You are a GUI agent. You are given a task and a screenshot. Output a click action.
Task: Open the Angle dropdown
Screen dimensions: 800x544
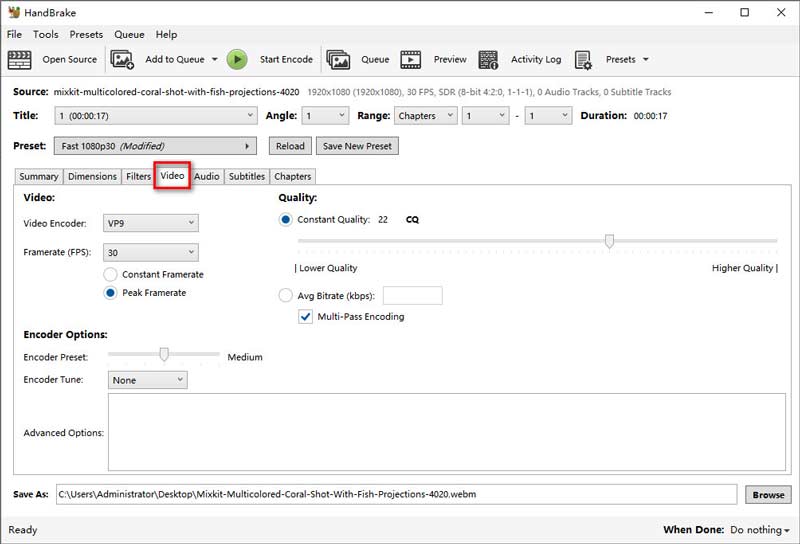(x=325, y=116)
